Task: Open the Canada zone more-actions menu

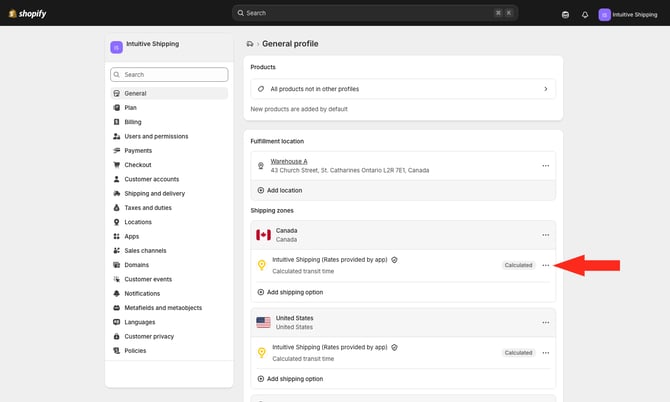Action: pos(546,235)
